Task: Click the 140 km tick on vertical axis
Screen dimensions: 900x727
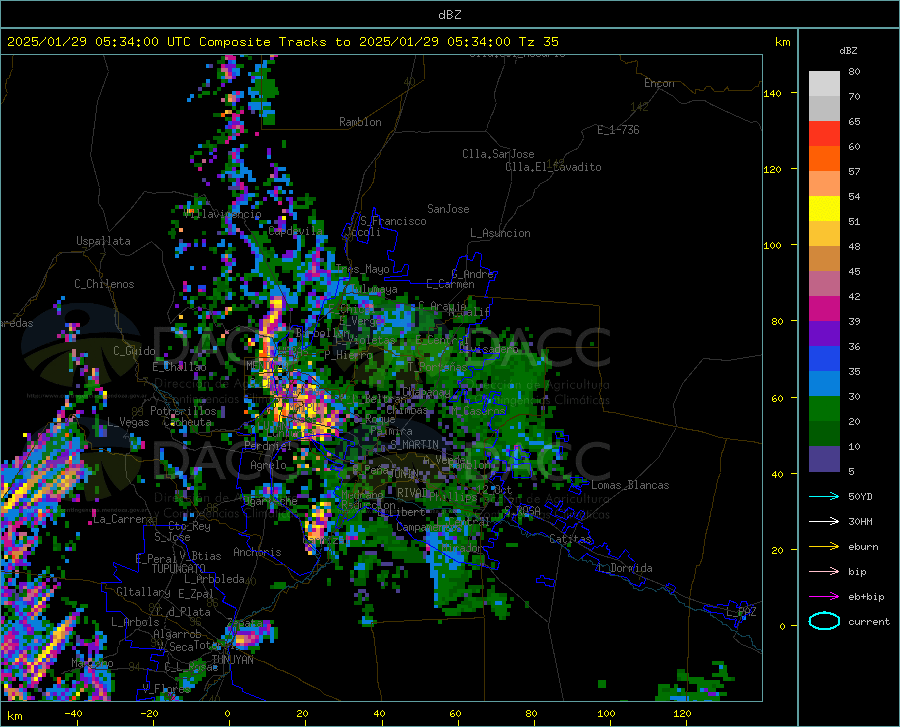Action: point(772,93)
